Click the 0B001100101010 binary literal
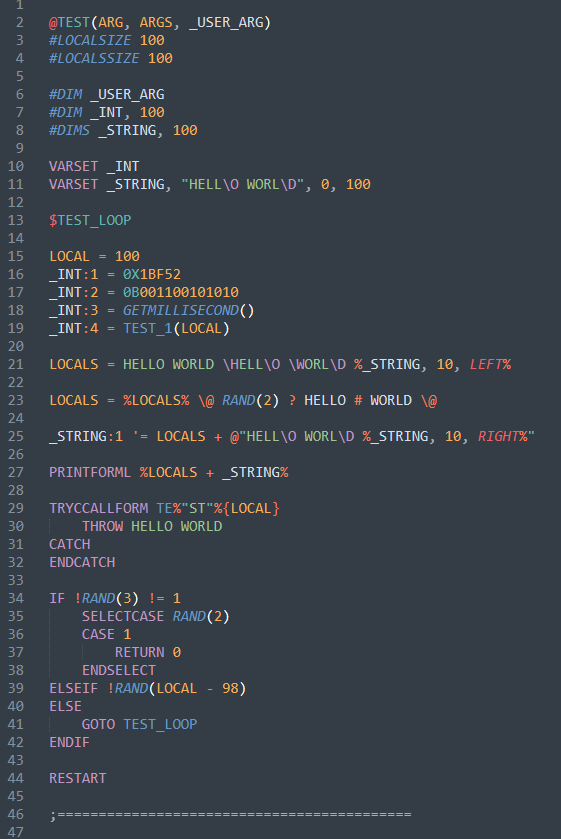Image resolution: width=561 pixels, height=839 pixels. click(x=181, y=293)
